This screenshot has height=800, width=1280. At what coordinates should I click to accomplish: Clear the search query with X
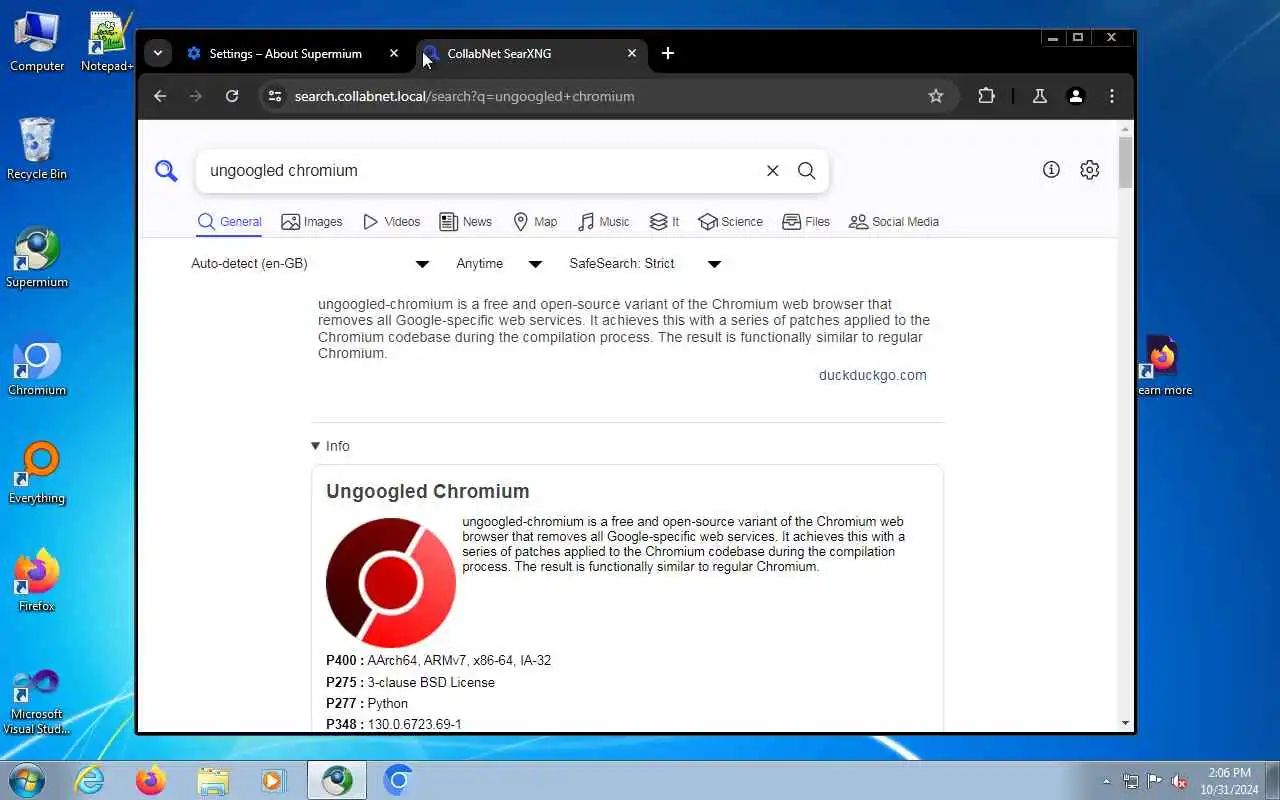pyautogui.click(x=773, y=171)
